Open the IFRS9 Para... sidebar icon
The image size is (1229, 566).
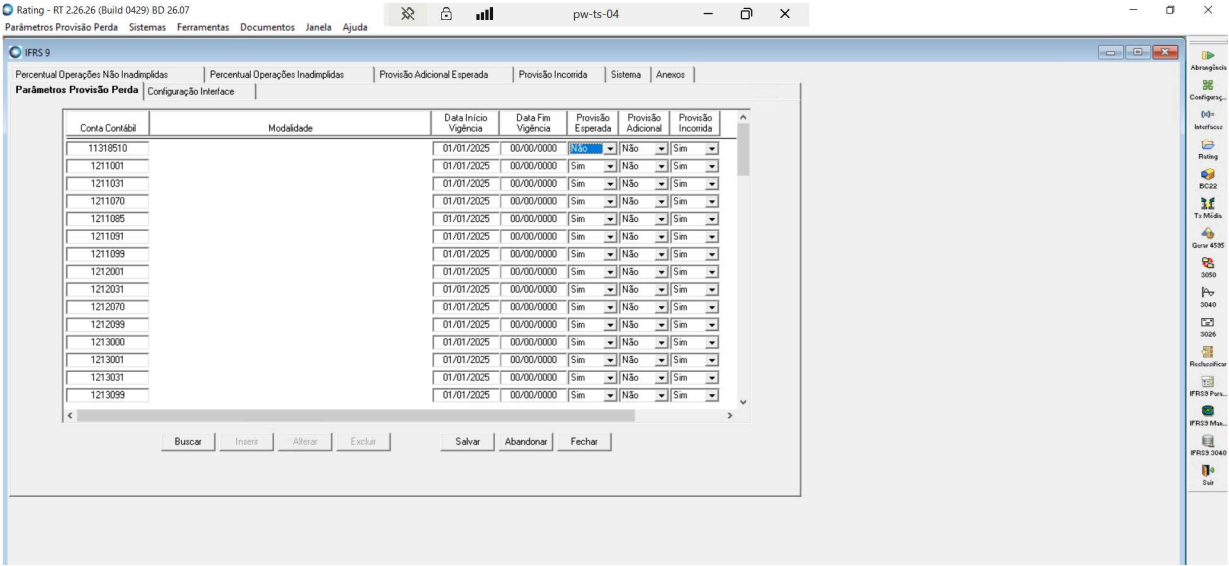[x=1208, y=386]
